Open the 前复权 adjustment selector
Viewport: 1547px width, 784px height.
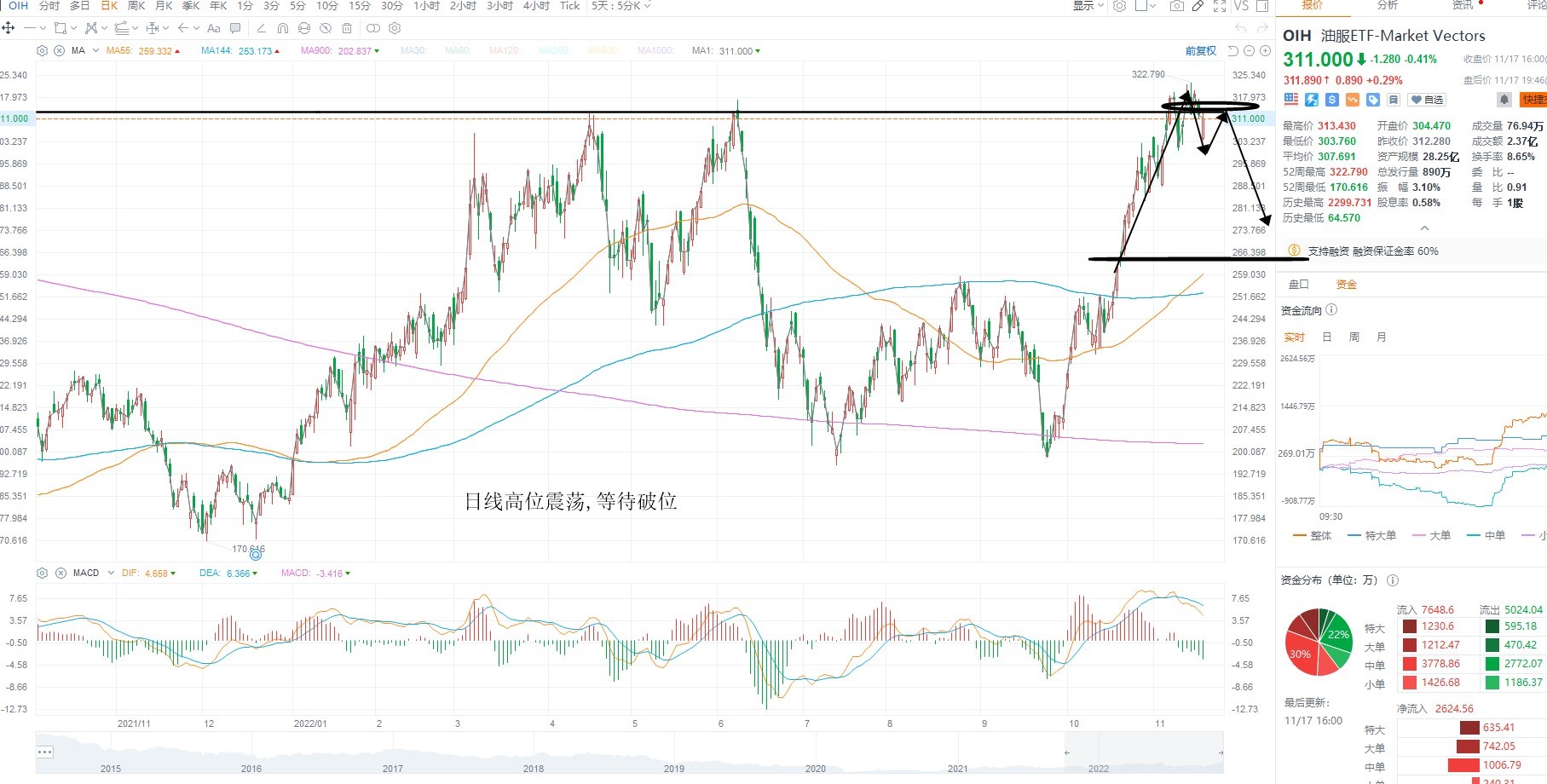[1201, 51]
